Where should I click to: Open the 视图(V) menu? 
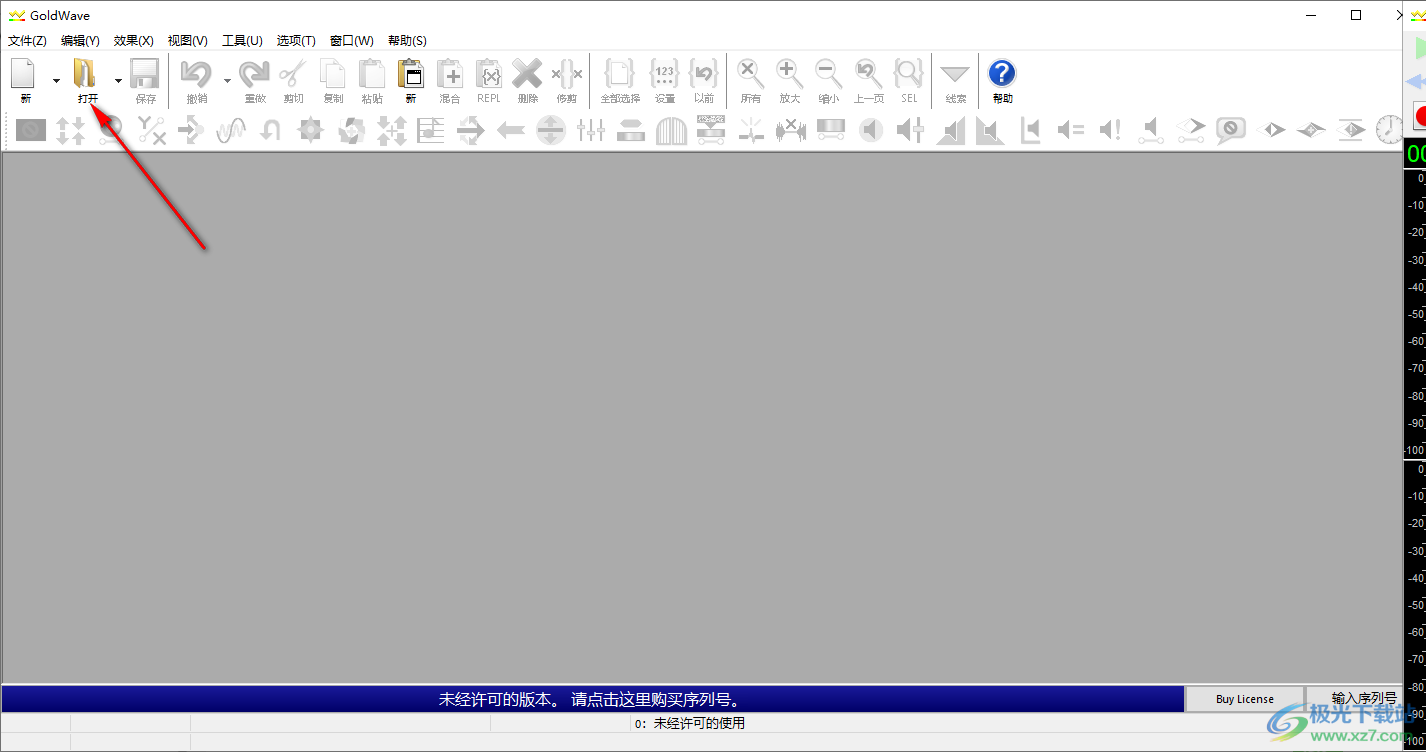pos(187,41)
